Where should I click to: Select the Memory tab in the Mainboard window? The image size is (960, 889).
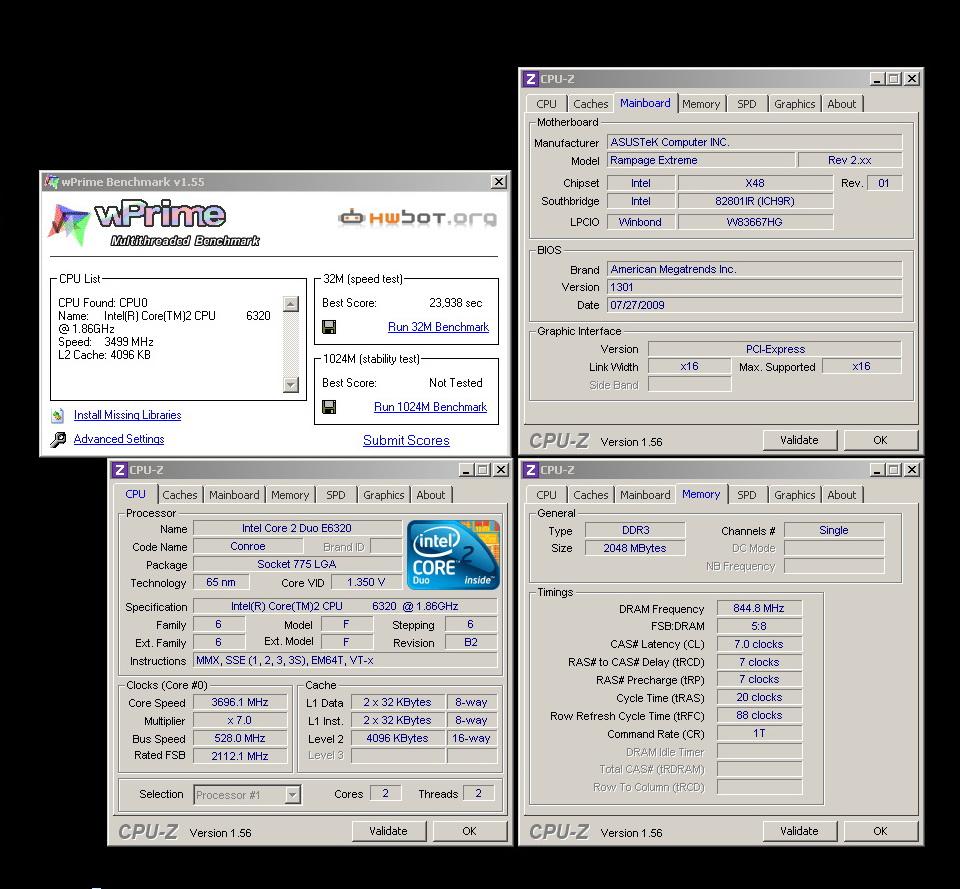click(701, 104)
